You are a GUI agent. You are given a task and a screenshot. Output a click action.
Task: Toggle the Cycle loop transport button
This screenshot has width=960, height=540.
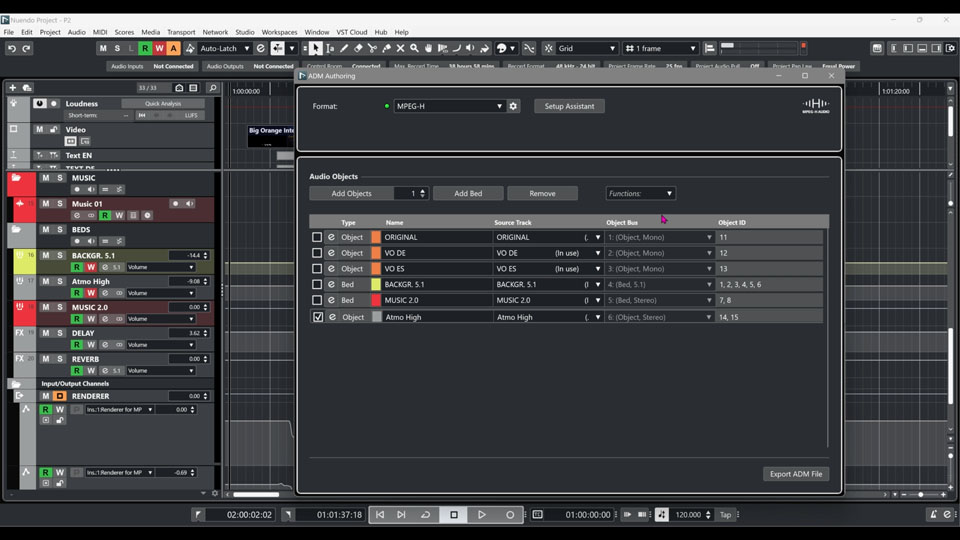point(426,515)
